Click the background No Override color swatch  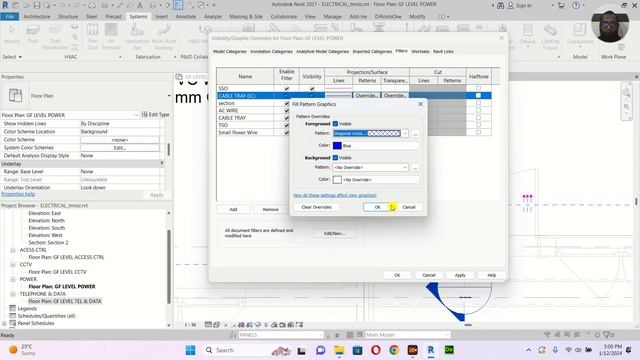point(337,180)
